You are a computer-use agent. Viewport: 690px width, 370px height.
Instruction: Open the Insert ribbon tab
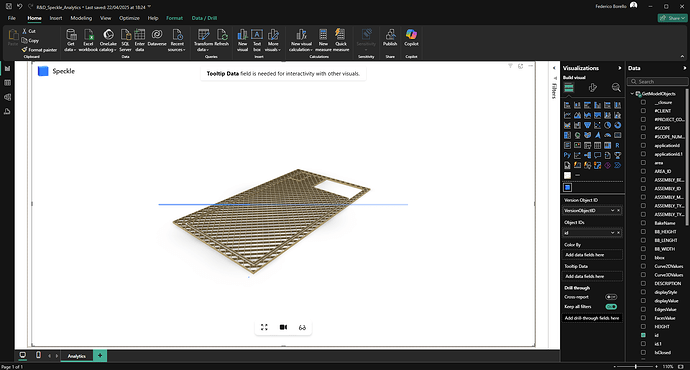pos(56,18)
